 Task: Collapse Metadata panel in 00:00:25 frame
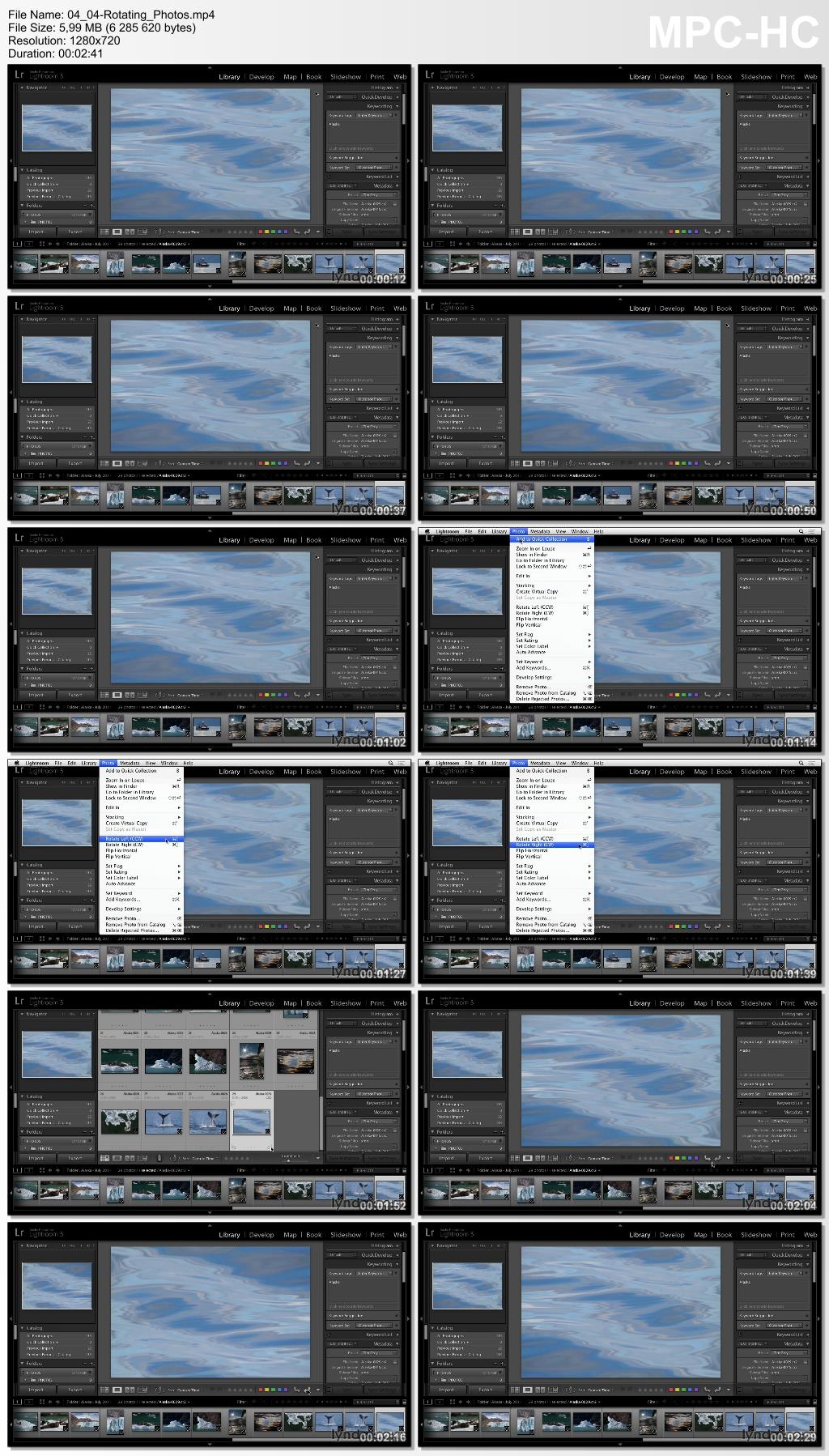[x=807, y=185]
